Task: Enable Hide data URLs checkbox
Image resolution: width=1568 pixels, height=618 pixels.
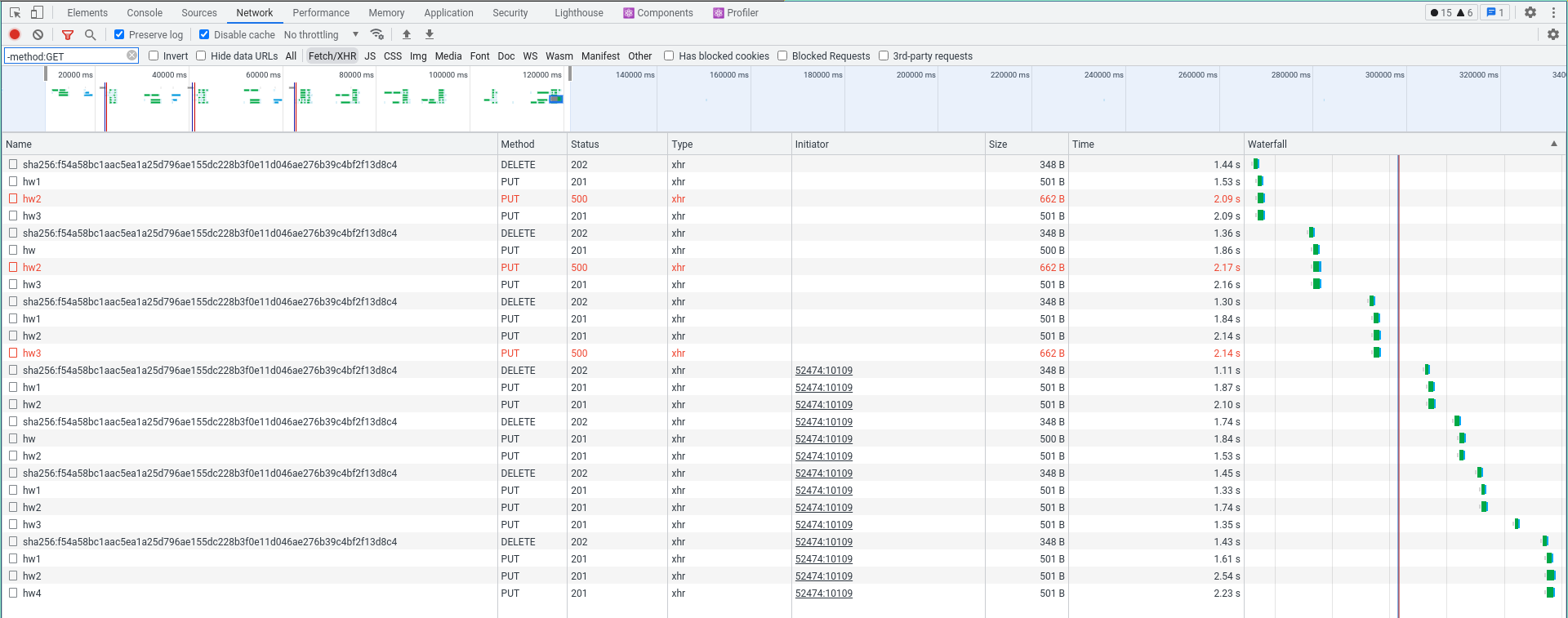Action: 201,56
